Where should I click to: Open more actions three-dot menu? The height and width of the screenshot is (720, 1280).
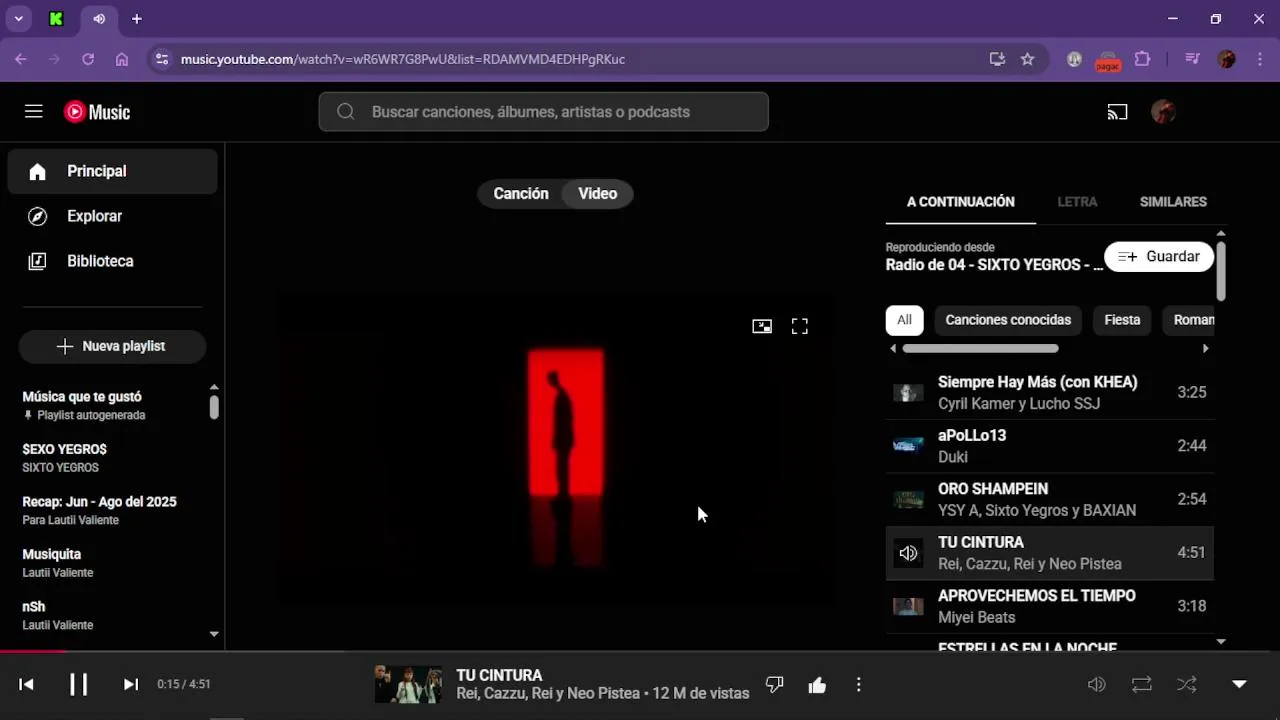click(858, 684)
